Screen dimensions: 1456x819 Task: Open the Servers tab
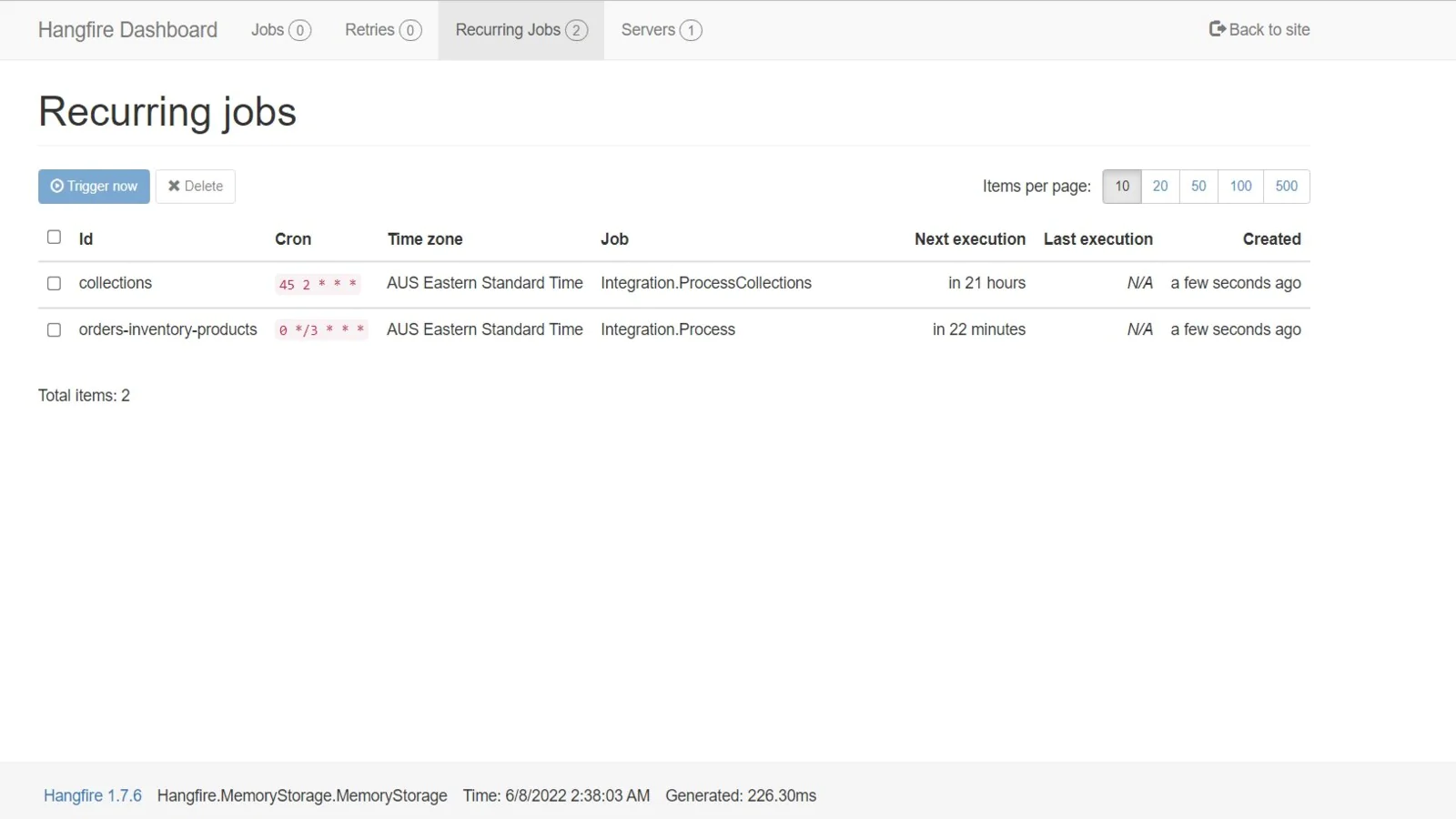click(x=662, y=30)
